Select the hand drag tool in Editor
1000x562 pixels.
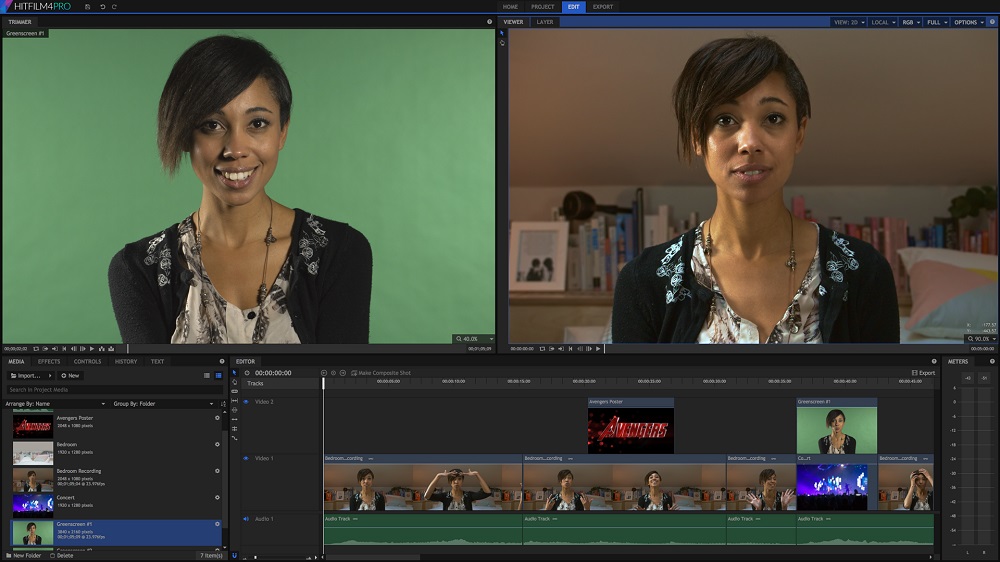[x=234, y=382]
